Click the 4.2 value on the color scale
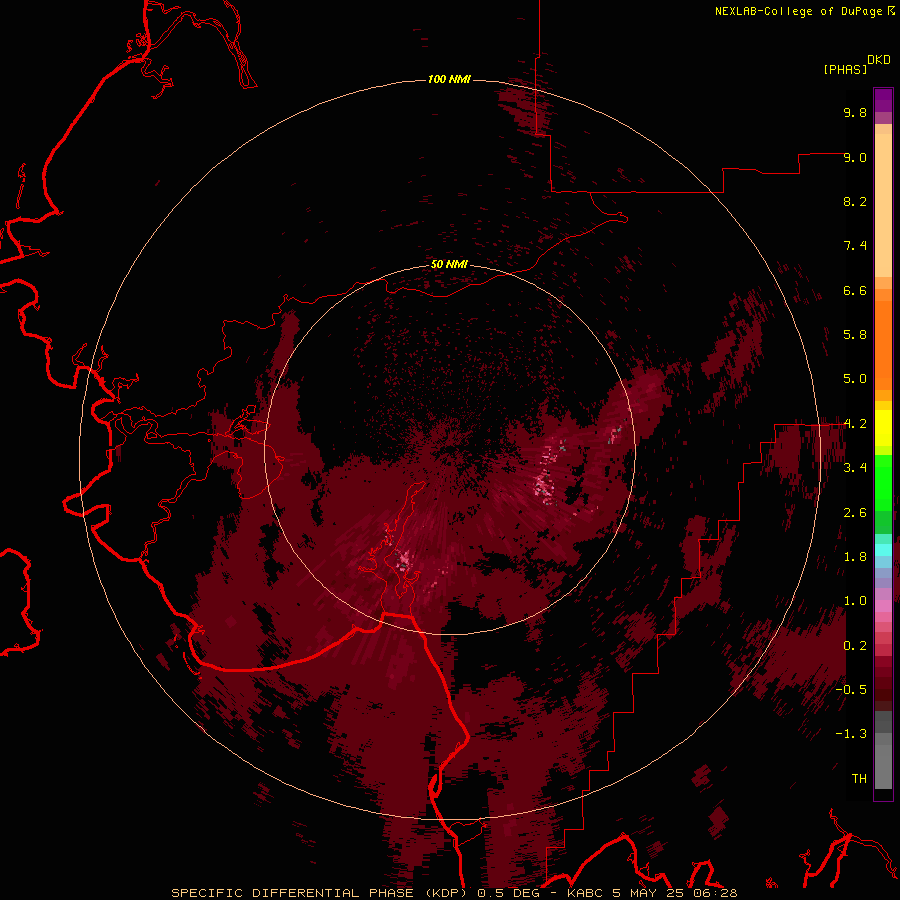The width and height of the screenshot is (900, 900). [x=855, y=424]
